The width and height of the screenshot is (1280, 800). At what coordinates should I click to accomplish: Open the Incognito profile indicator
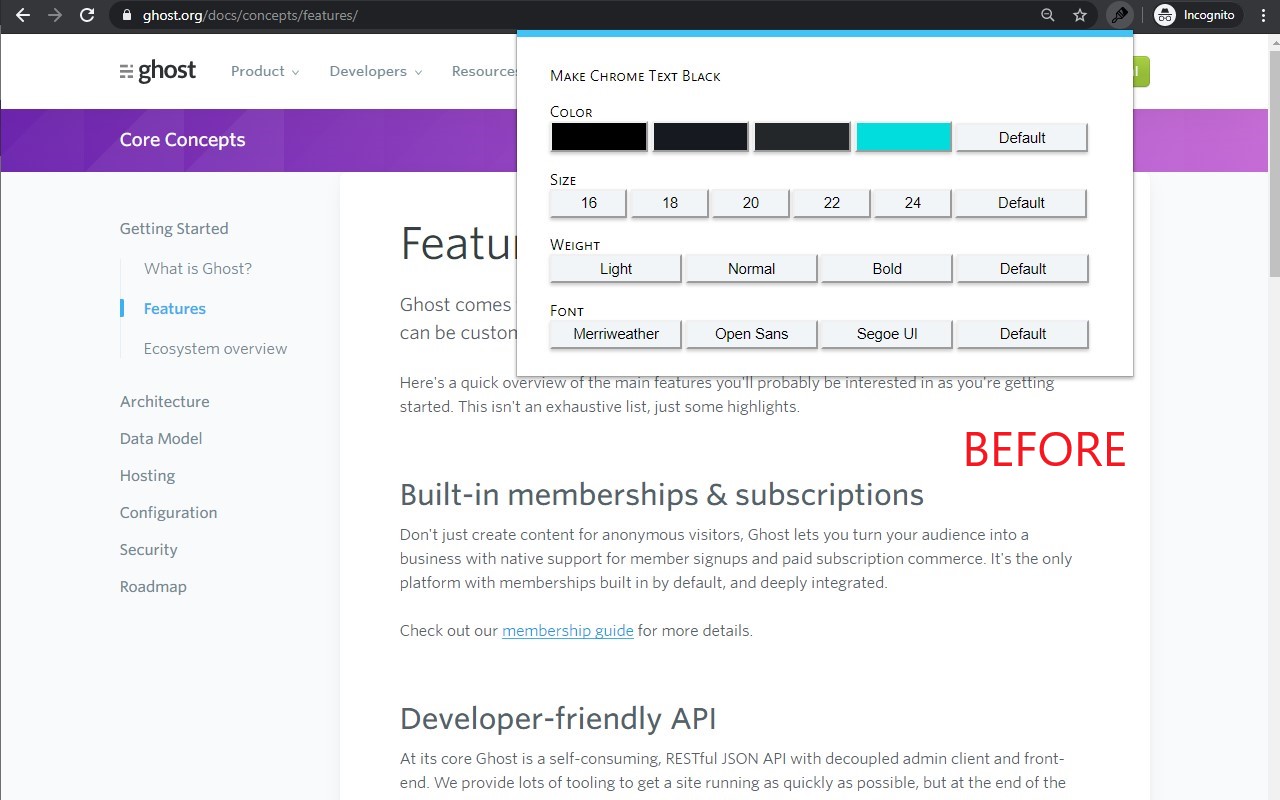(x=1196, y=15)
